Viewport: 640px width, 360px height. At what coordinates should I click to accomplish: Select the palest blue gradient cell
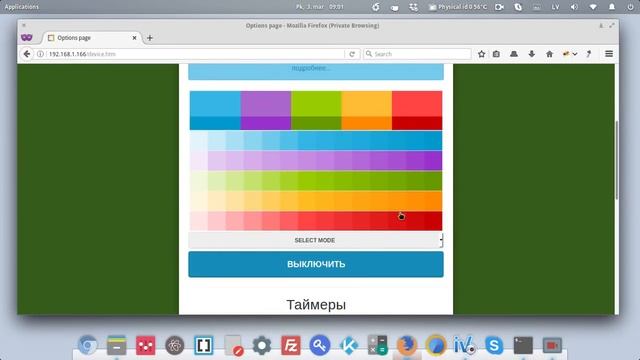[x=199, y=140]
